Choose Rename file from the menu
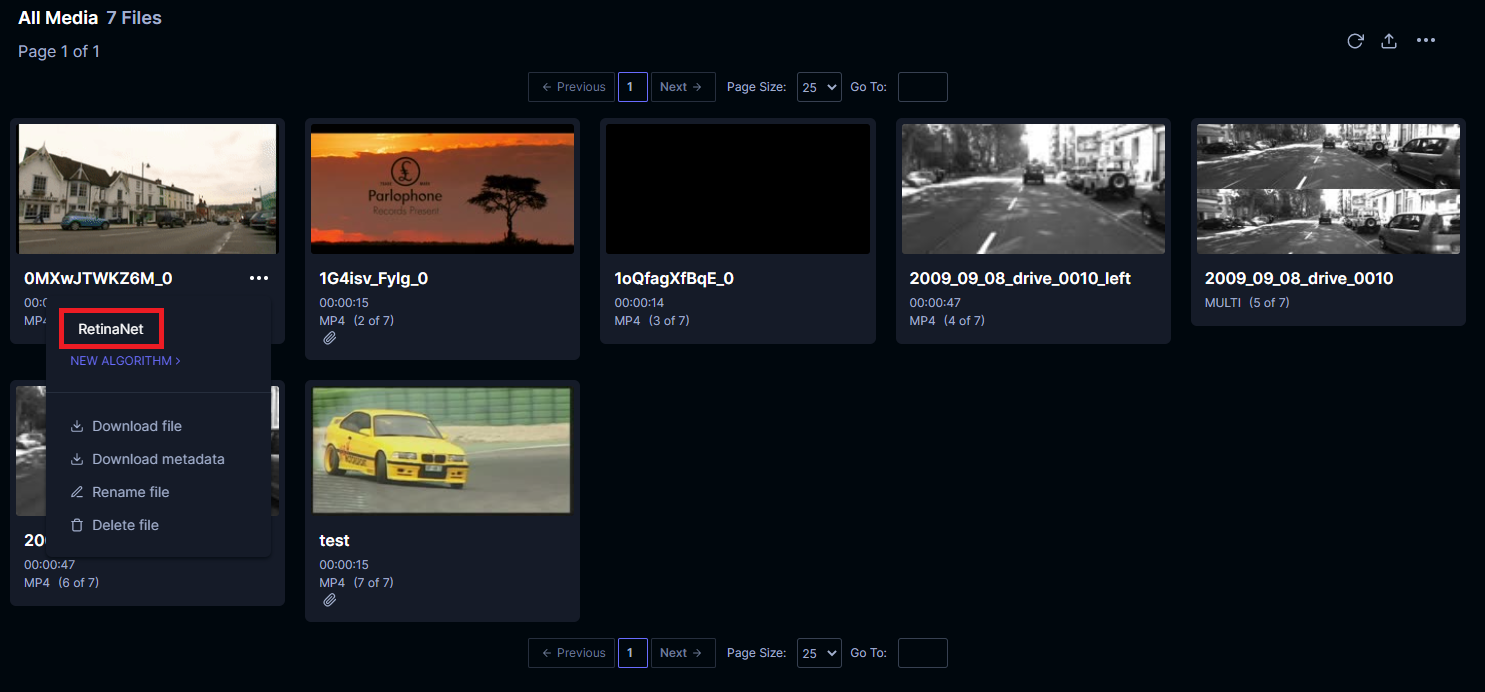This screenshot has height=692, width=1485. [120, 492]
